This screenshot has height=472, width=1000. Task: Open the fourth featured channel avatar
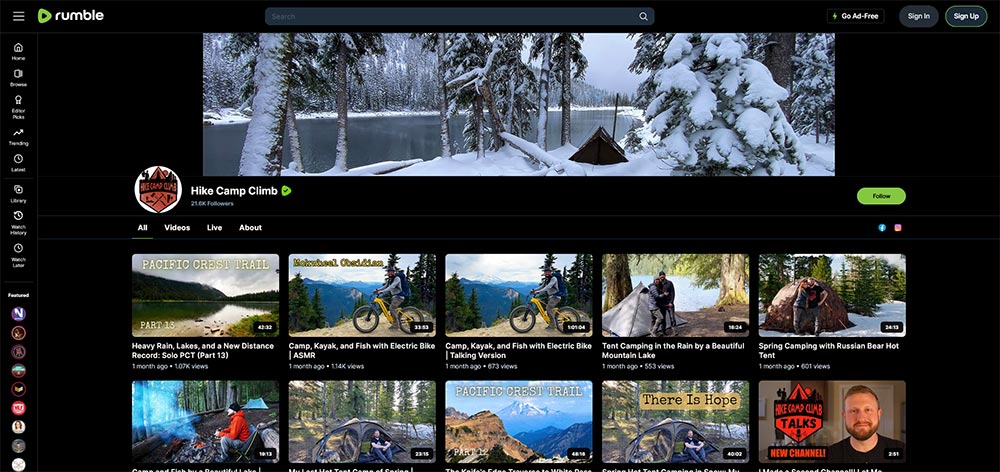(x=18, y=371)
